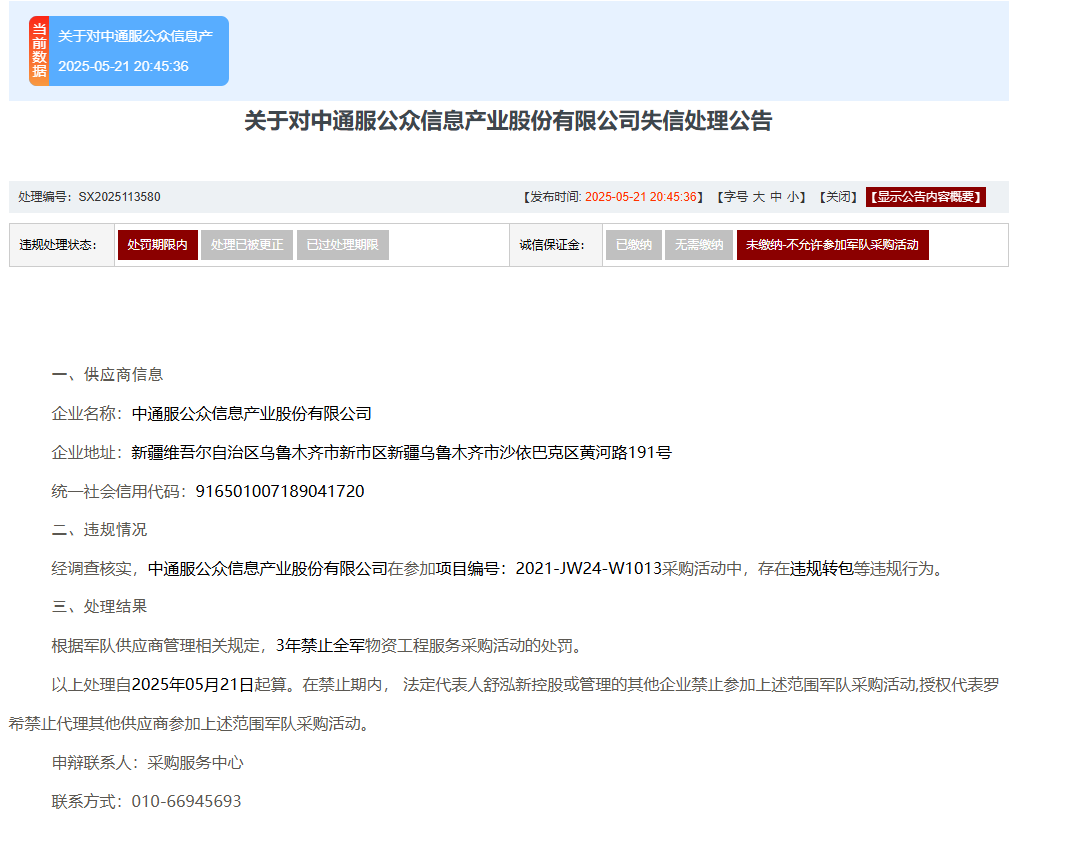
Task: Click the announcement title heading
Action: pos(508,122)
